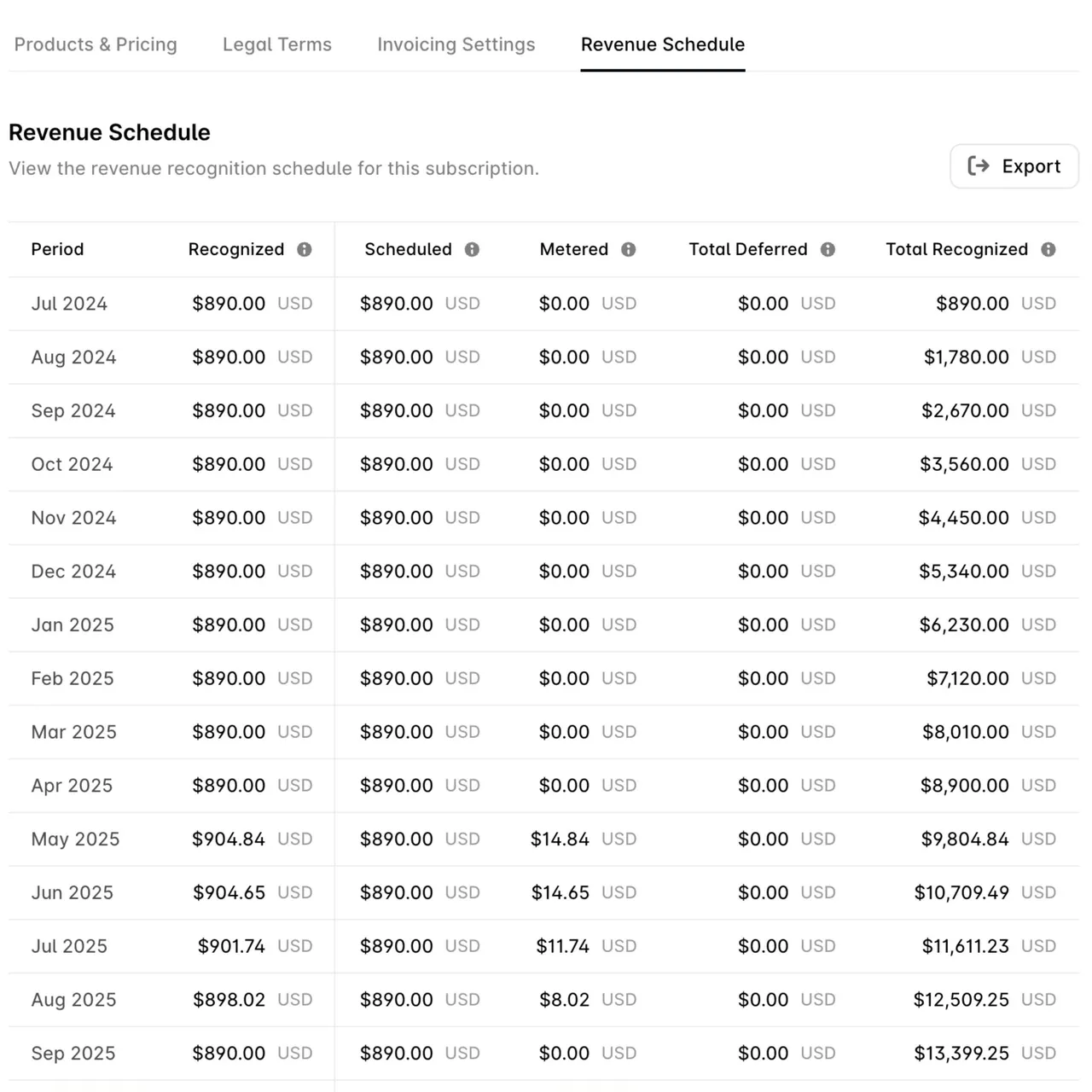Click the Total Deferred info icon
The width and height of the screenshot is (1092, 1092).
pos(828,250)
